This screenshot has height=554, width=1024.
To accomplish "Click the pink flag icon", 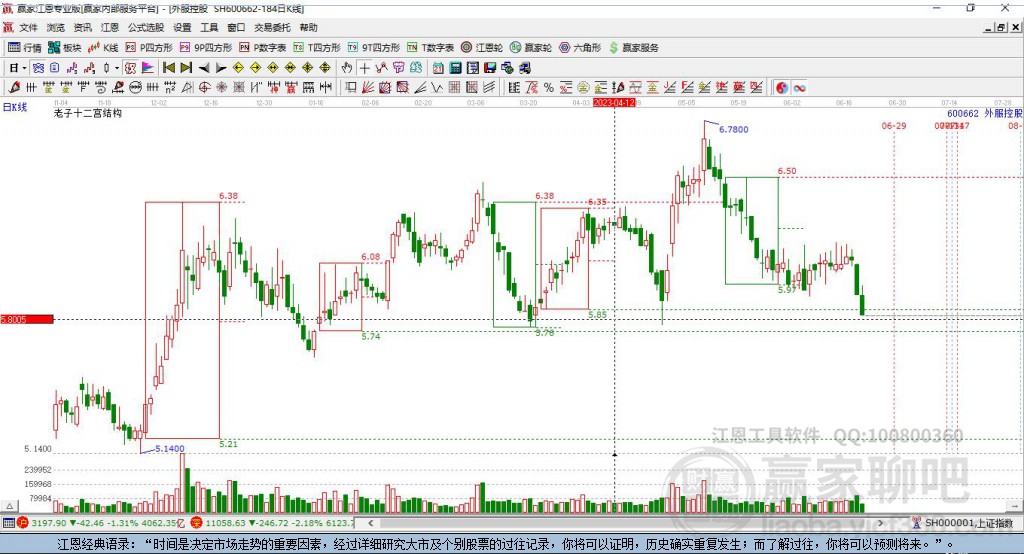I will 148,68.
